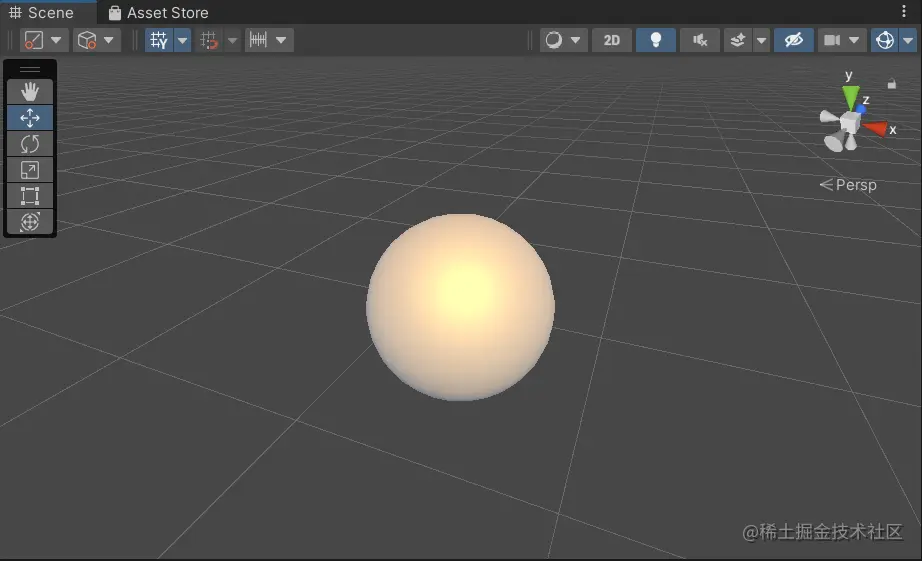The width and height of the screenshot is (922, 561).
Task: Toggle scene lighting bulb
Action: coord(656,40)
